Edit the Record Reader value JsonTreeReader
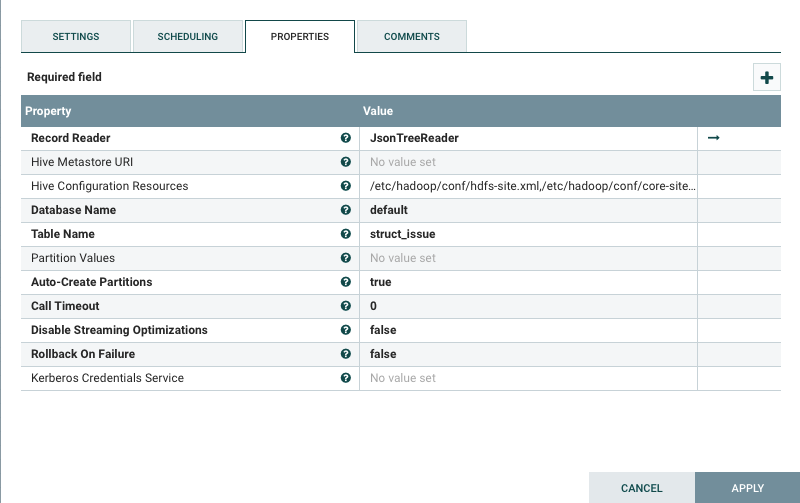800x503 pixels. [x=528, y=138]
